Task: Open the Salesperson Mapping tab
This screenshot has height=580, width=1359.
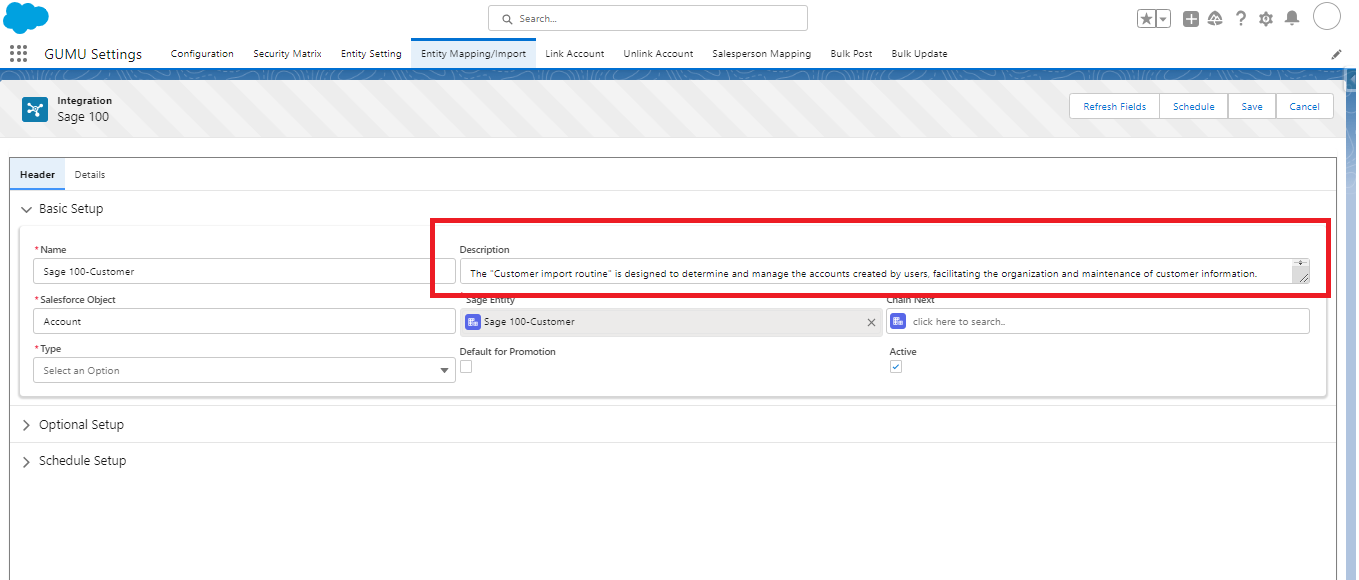Action: point(762,54)
